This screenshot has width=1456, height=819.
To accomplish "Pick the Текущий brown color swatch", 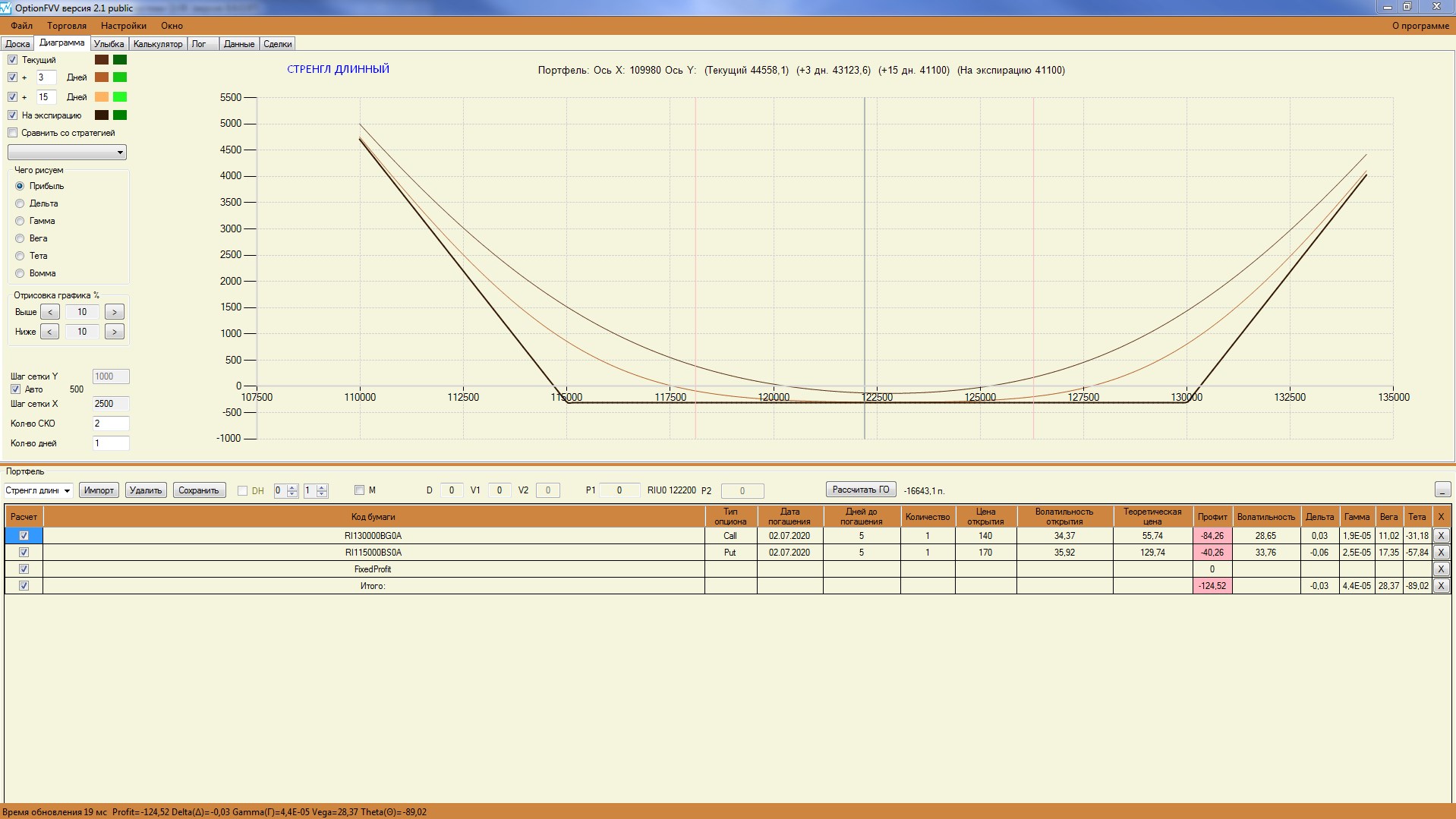I will point(102,60).
